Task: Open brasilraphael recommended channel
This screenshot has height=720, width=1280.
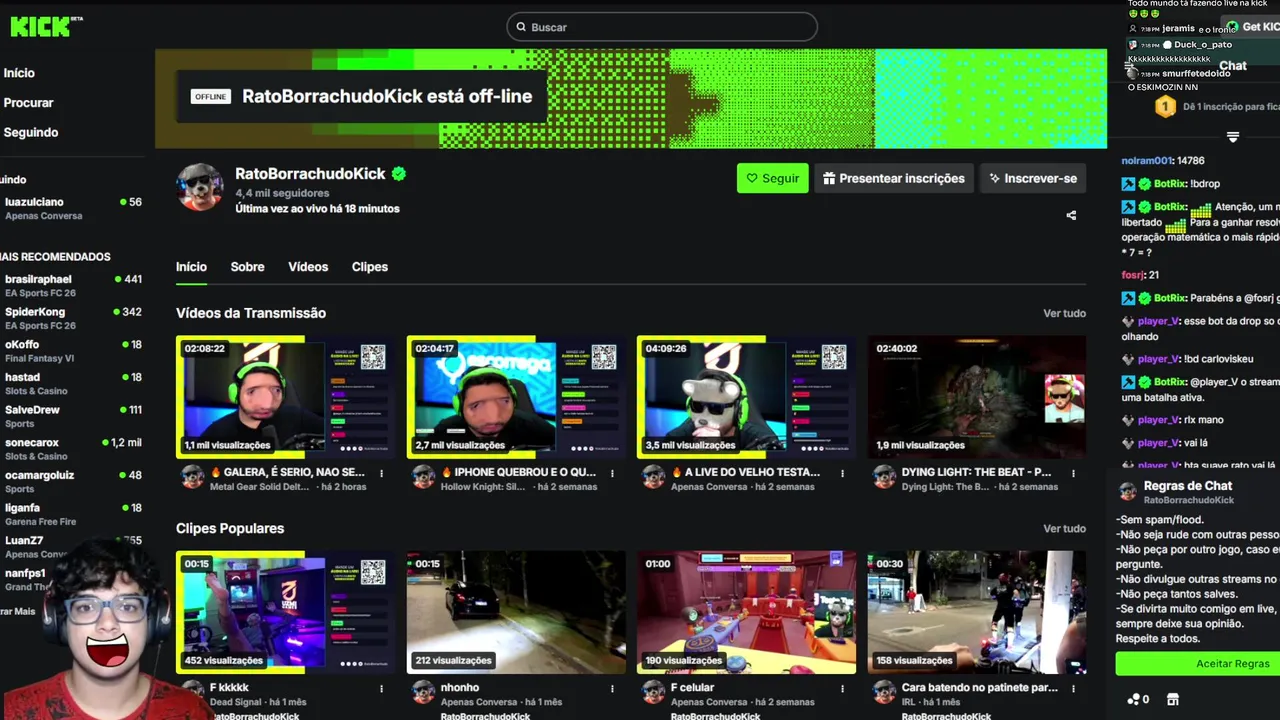Action: (x=72, y=285)
